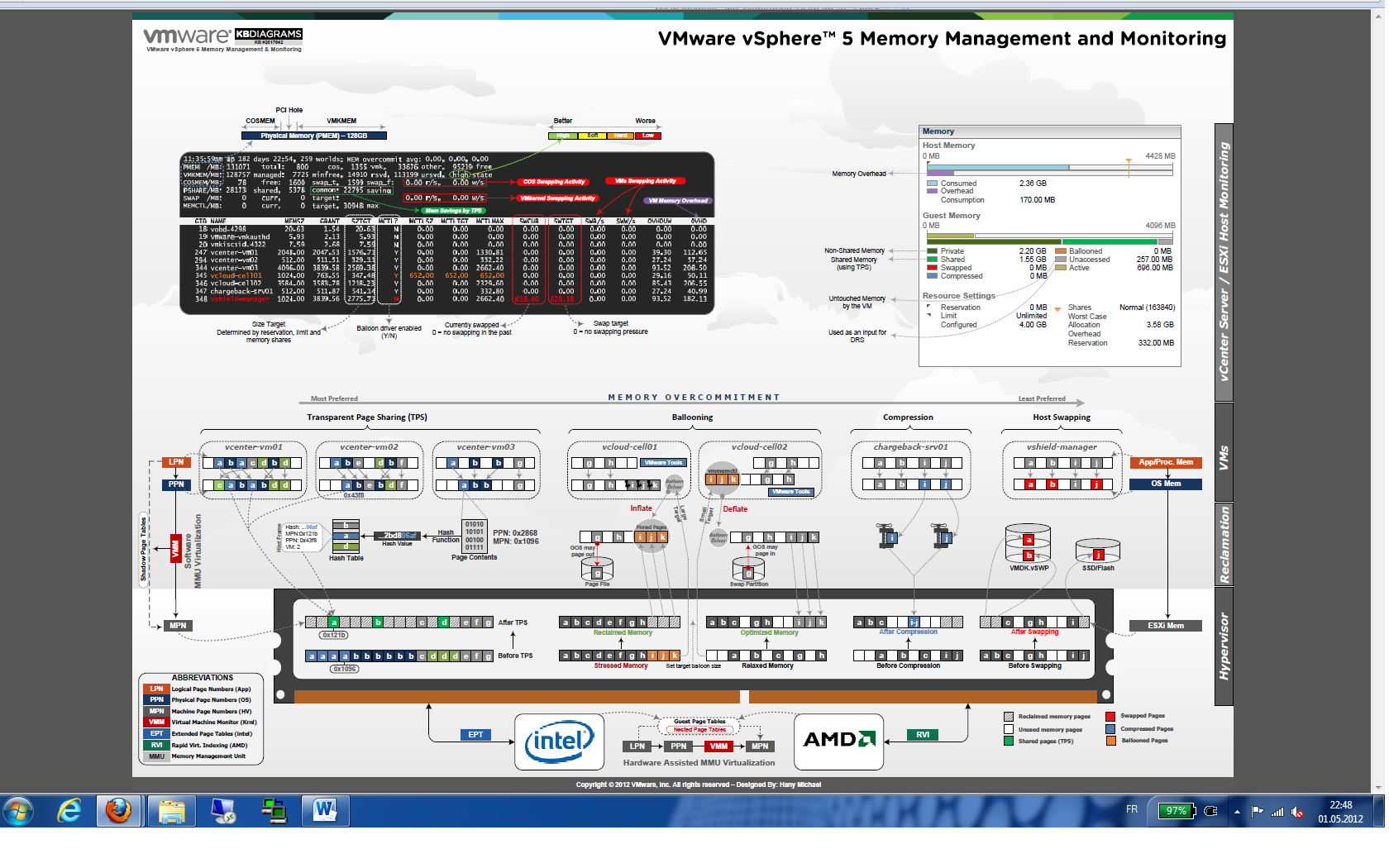Click the red Swapped legend swatch

point(932,268)
